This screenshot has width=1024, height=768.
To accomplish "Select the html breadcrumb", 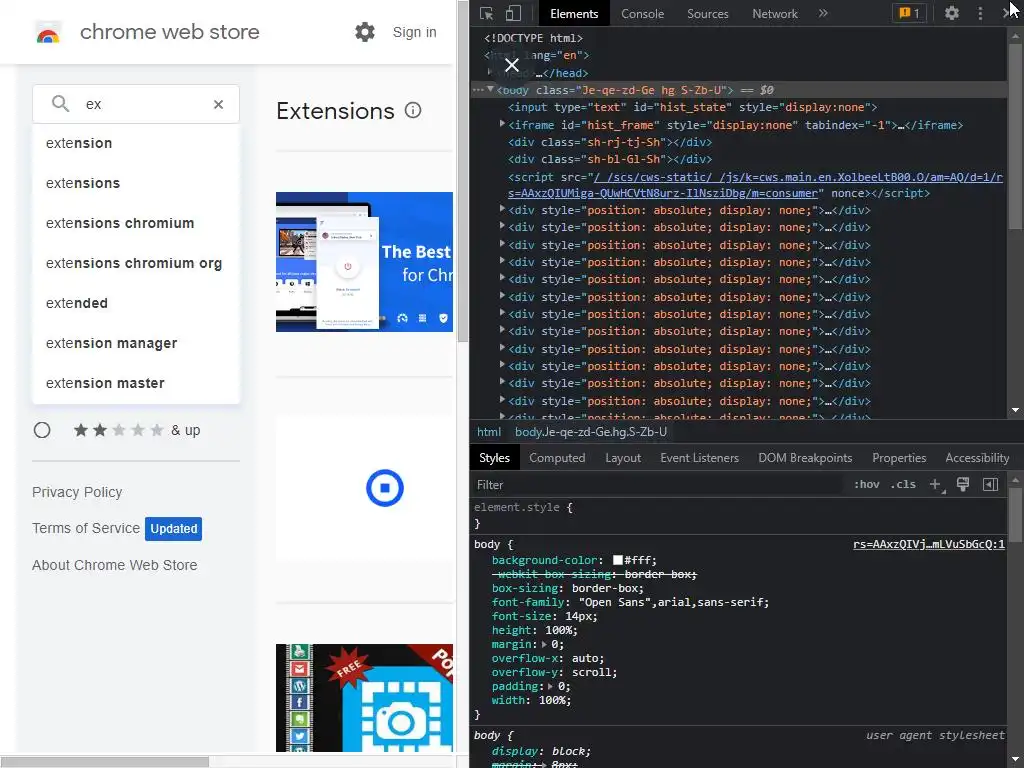I will pos(489,432).
